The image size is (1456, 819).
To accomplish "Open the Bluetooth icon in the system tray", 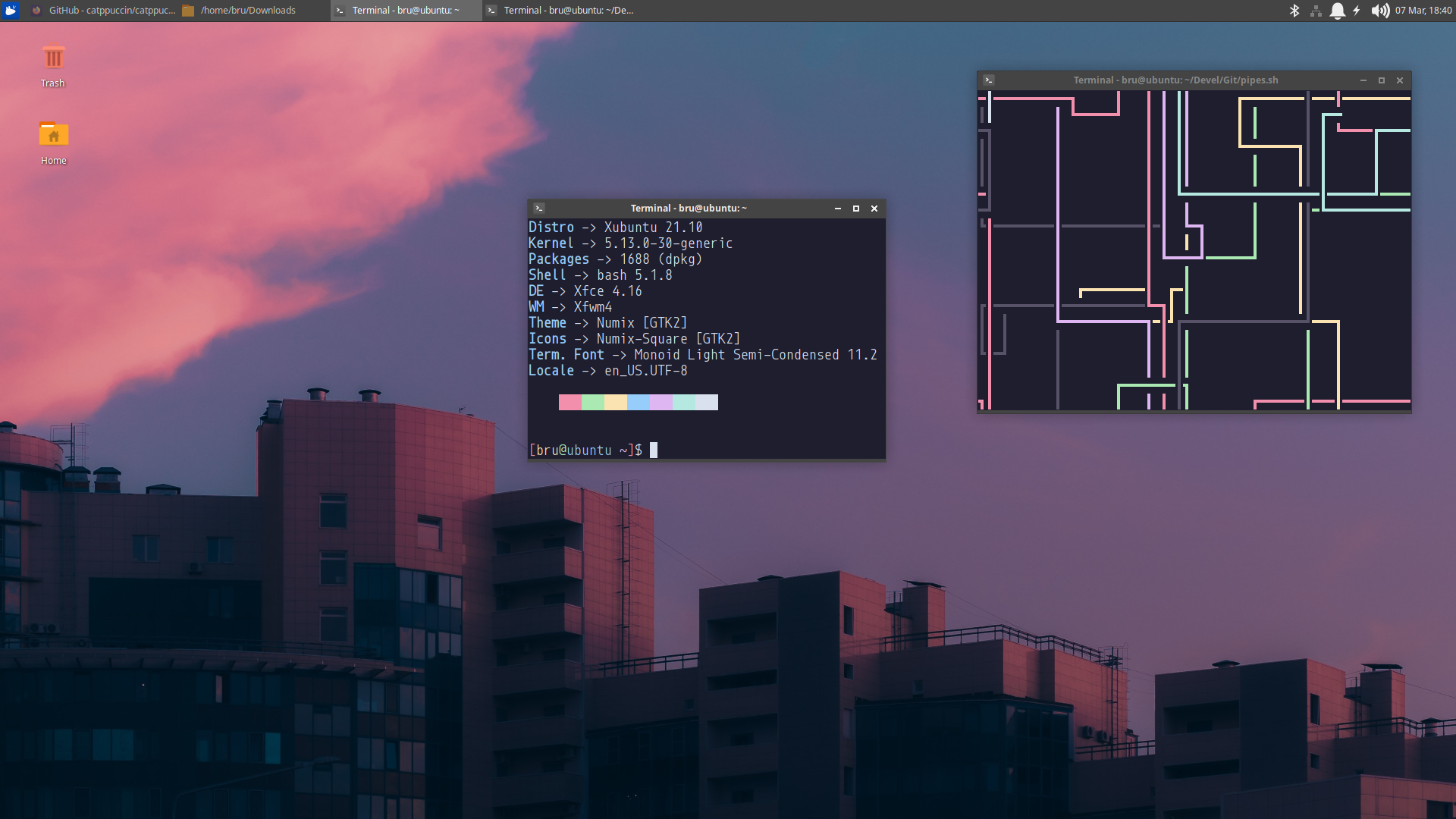I will 1295,11.
